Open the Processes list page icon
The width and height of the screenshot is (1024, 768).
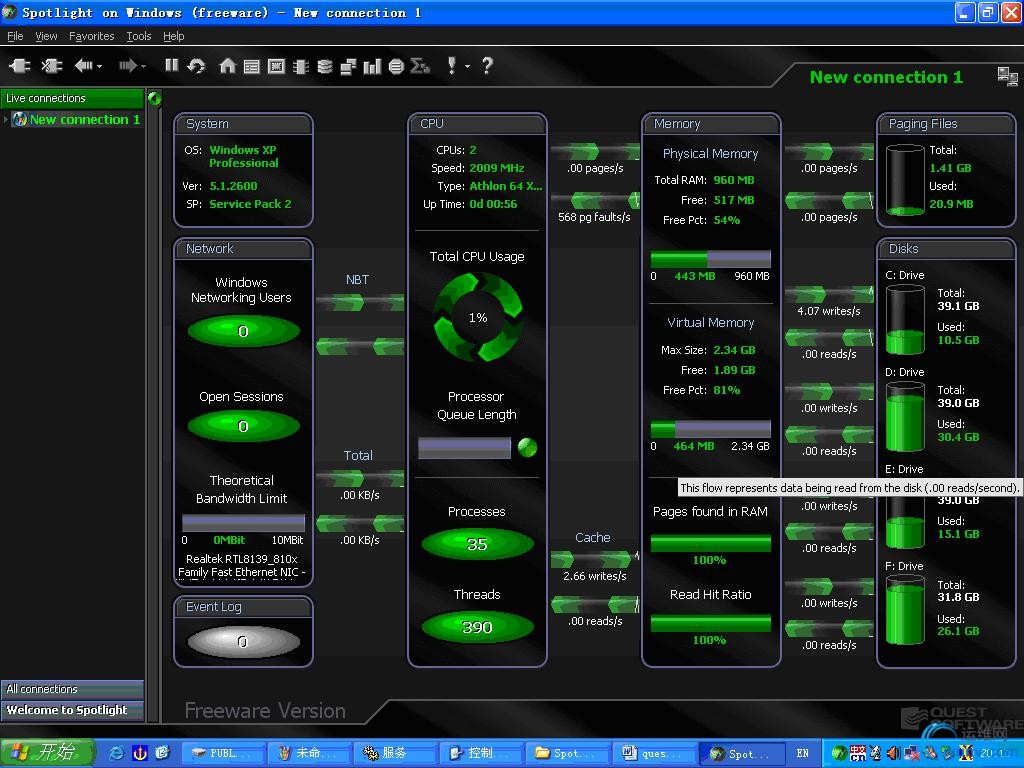[251, 66]
